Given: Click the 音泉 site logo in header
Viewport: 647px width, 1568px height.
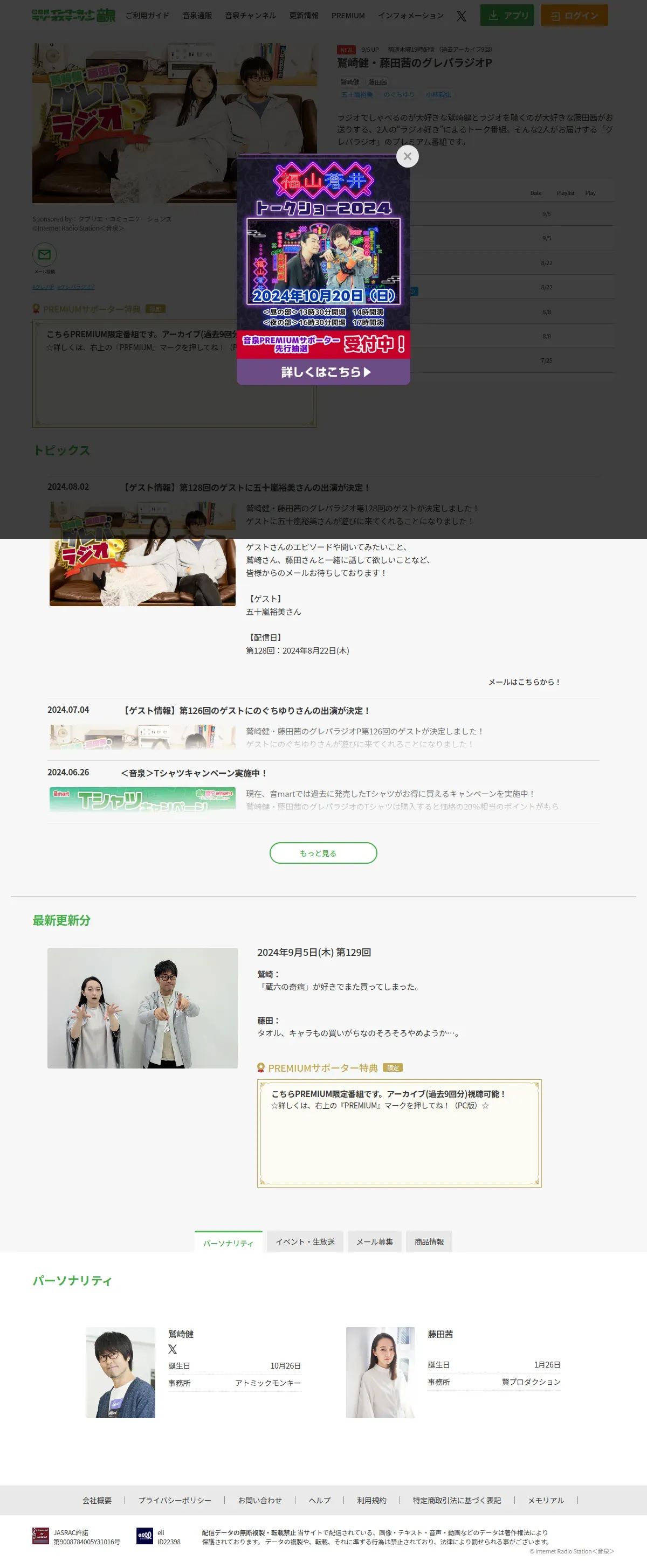Looking at the screenshot, I should point(74,15).
